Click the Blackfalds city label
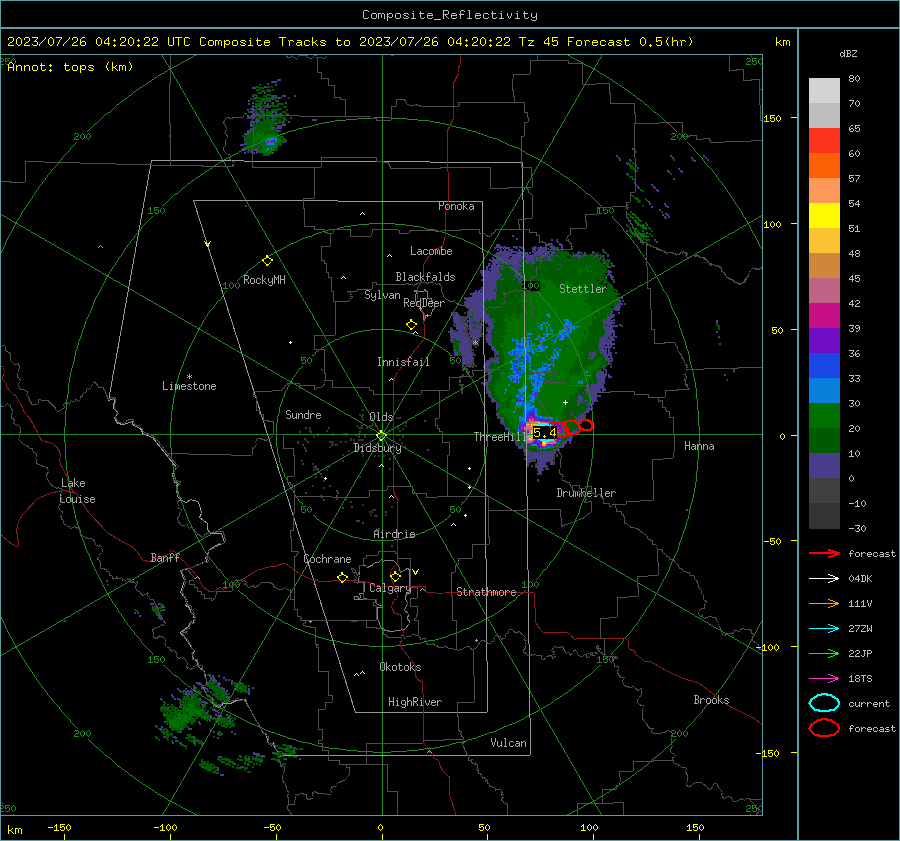Image resolution: width=900 pixels, height=841 pixels. pos(425,277)
